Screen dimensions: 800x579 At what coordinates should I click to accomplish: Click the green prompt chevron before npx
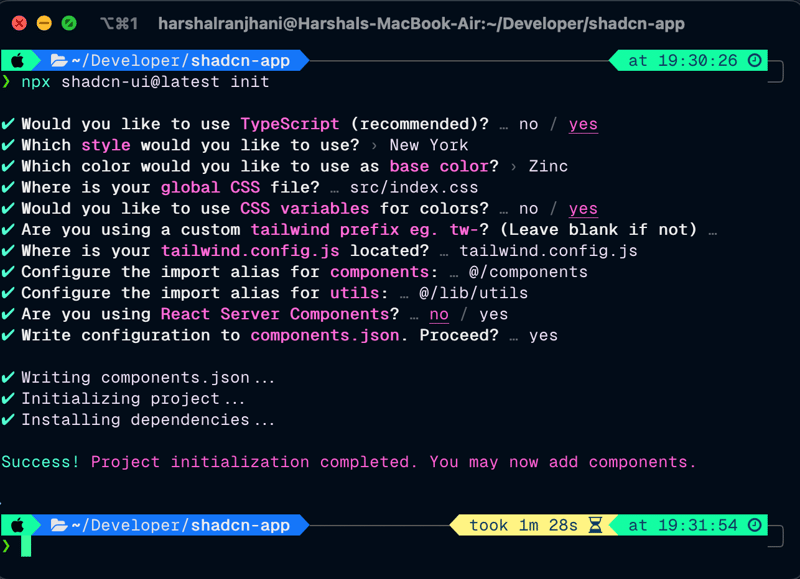[6, 82]
